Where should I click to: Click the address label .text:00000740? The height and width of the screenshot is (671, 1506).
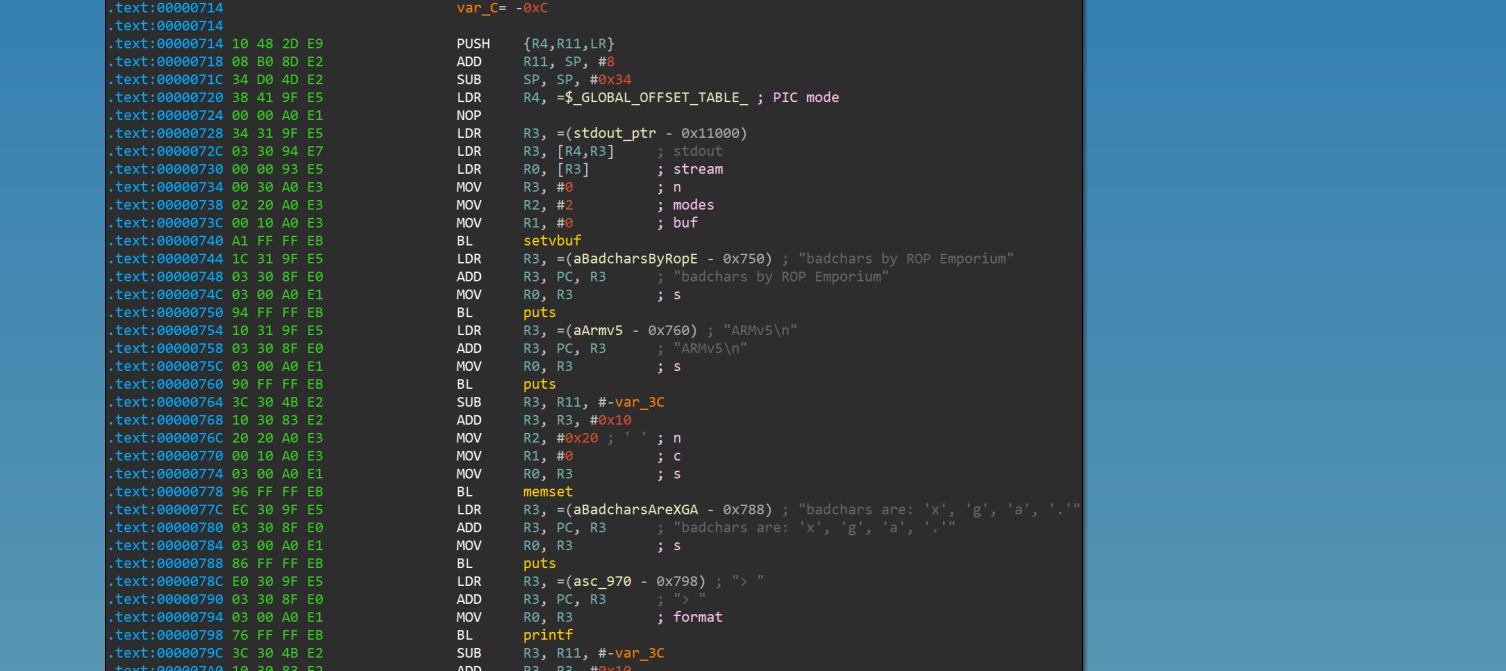point(165,241)
